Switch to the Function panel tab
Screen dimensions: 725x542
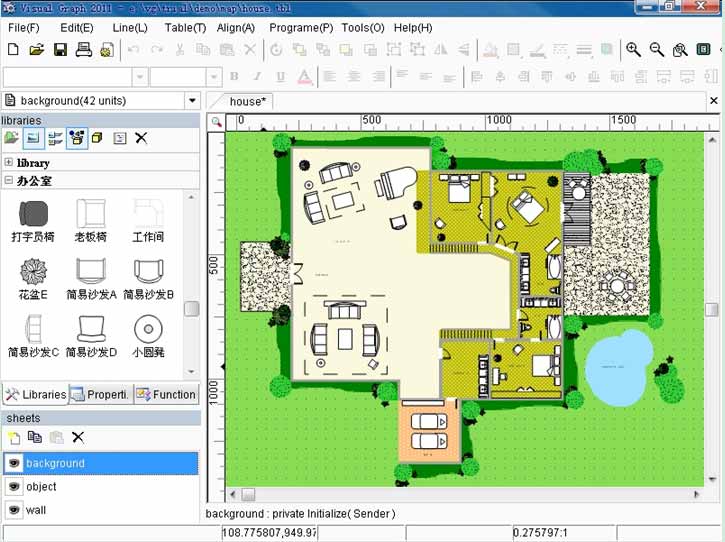click(x=166, y=394)
